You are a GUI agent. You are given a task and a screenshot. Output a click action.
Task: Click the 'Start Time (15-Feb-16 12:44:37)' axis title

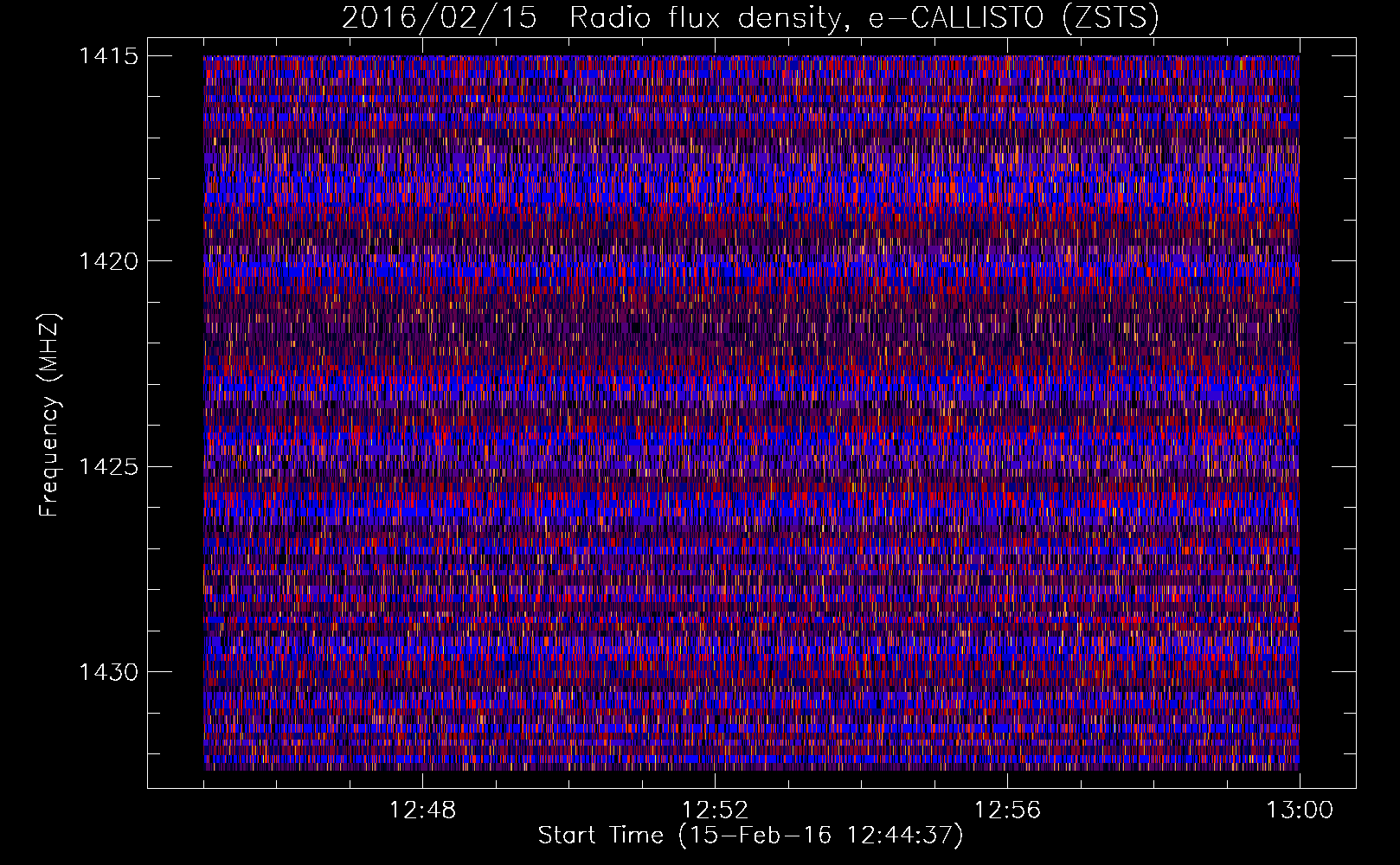[750, 836]
